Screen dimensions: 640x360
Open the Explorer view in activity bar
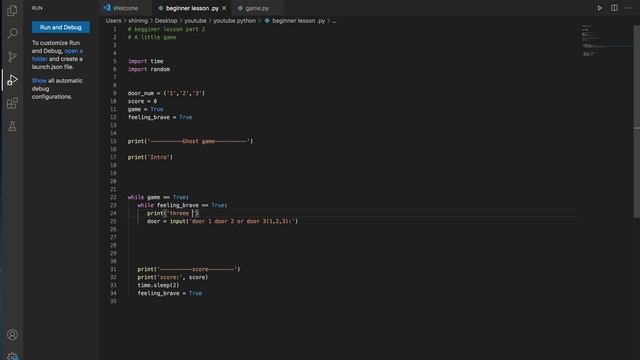(x=12, y=10)
